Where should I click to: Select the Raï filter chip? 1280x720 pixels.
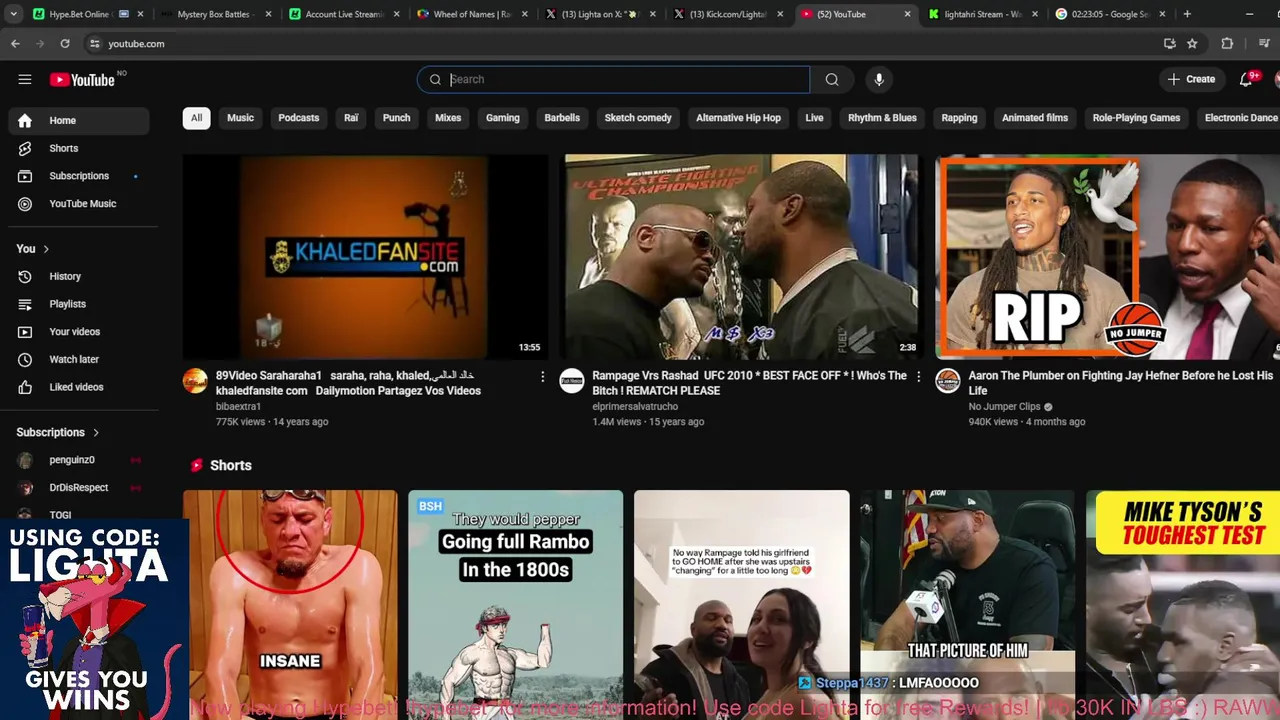[x=351, y=118]
